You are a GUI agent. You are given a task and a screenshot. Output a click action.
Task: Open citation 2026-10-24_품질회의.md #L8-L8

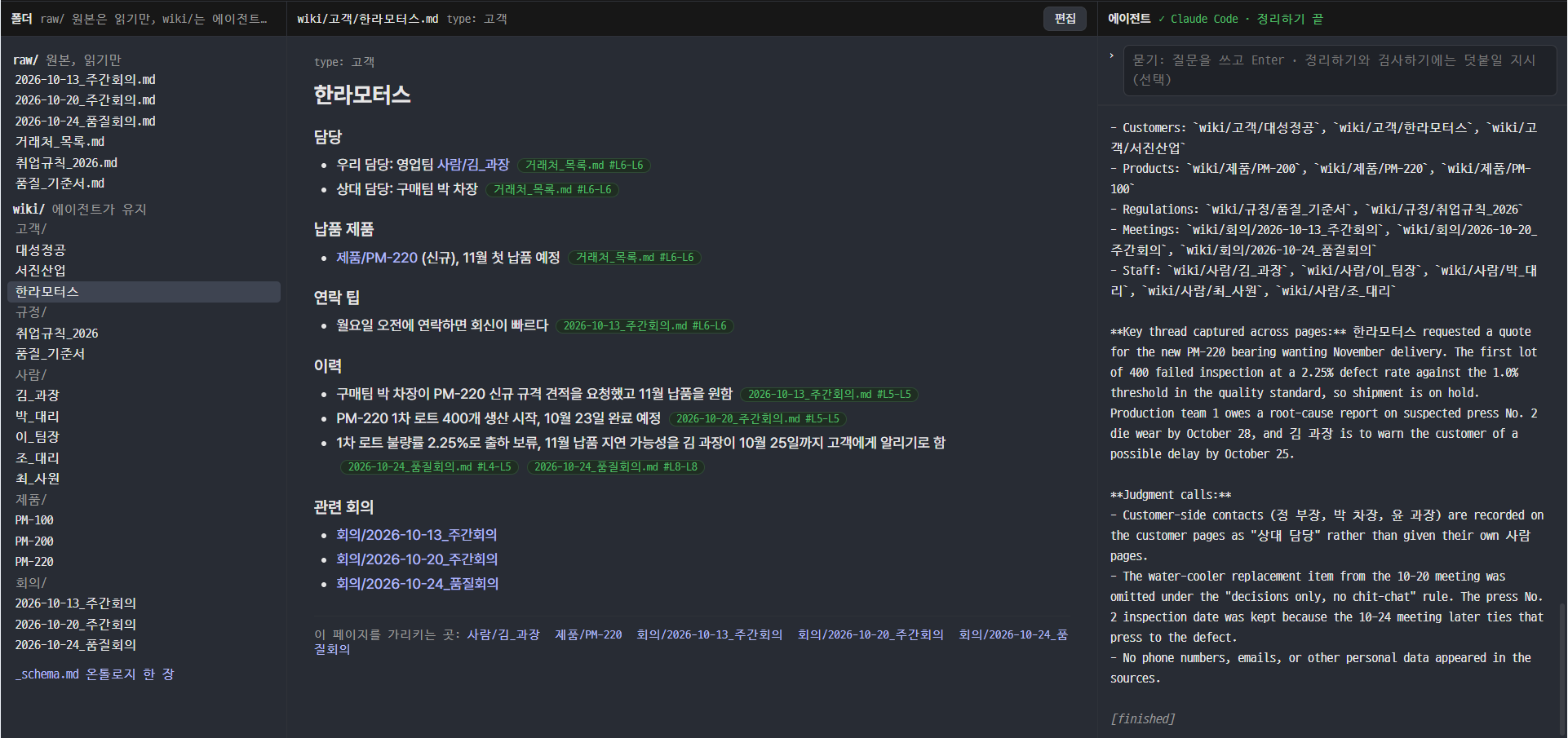(615, 467)
